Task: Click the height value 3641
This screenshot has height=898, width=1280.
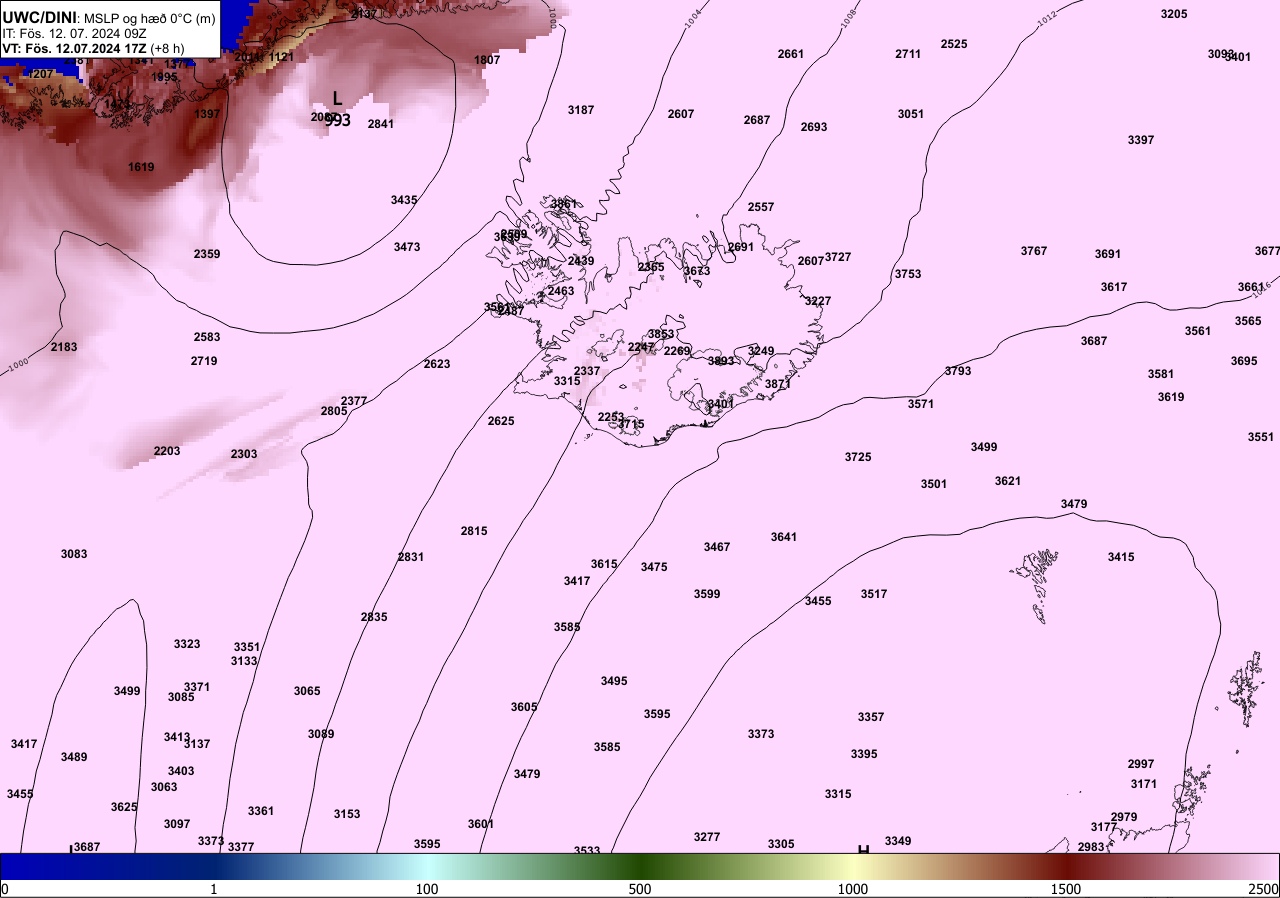Action: [784, 537]
